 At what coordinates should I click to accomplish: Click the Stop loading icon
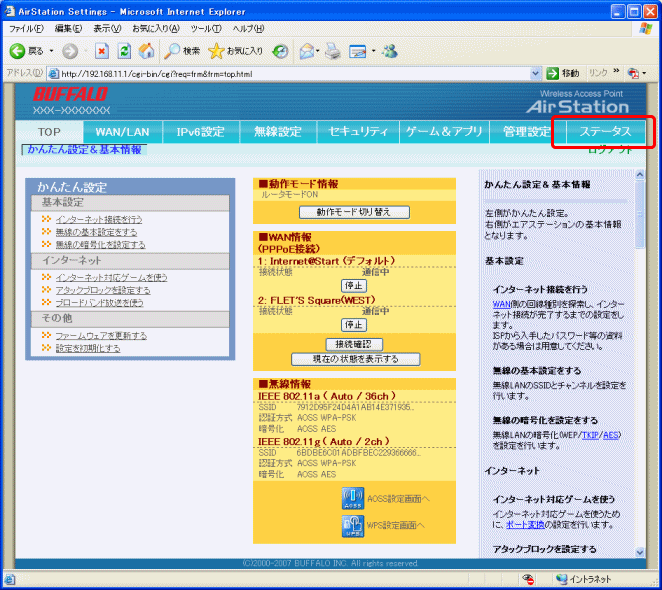pyautogui.click(x=102, y=52)
